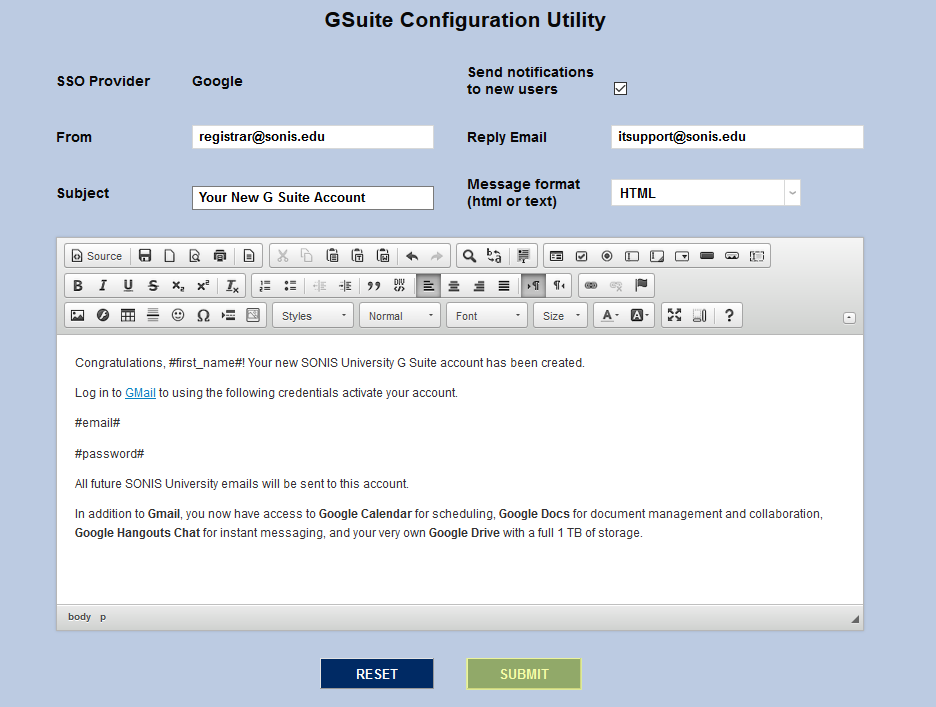The height and width of the screenshot is (707, 936).
Task: Toggle bold formatting in editor
Action: (78, 286)
